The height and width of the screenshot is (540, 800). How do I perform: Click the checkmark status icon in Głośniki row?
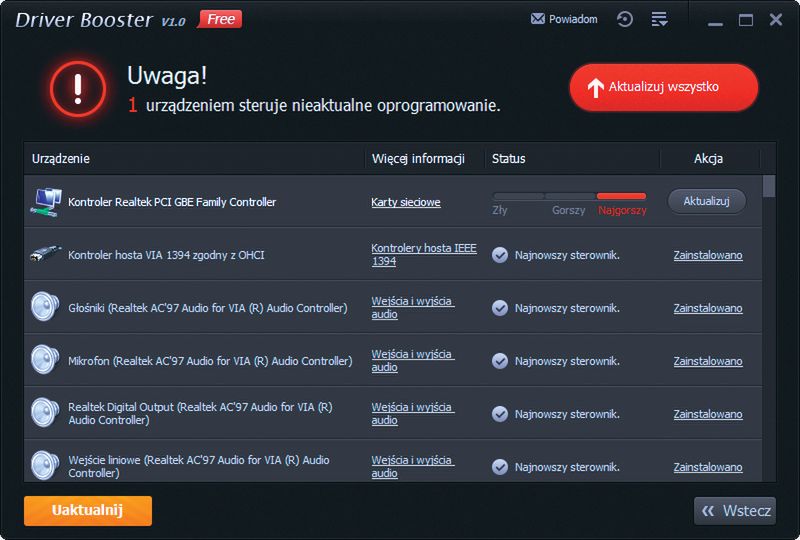coord(500,308)
